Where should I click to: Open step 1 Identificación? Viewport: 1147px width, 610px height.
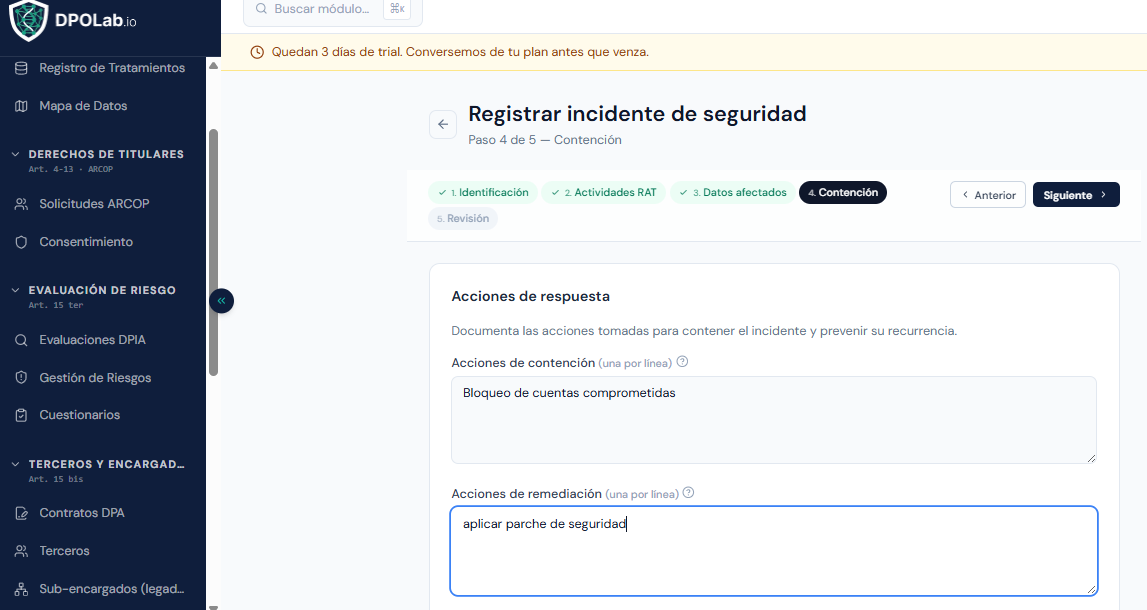(x=483, y=192)
